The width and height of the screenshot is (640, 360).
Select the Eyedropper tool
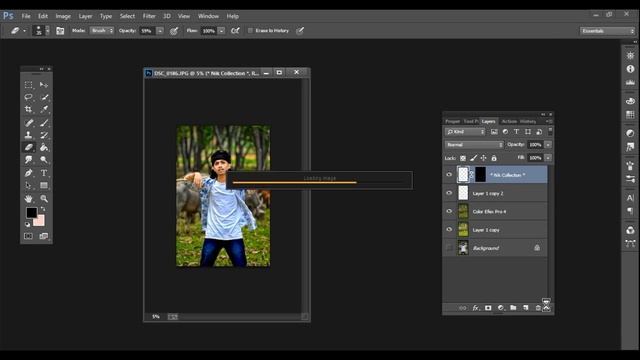44,109
